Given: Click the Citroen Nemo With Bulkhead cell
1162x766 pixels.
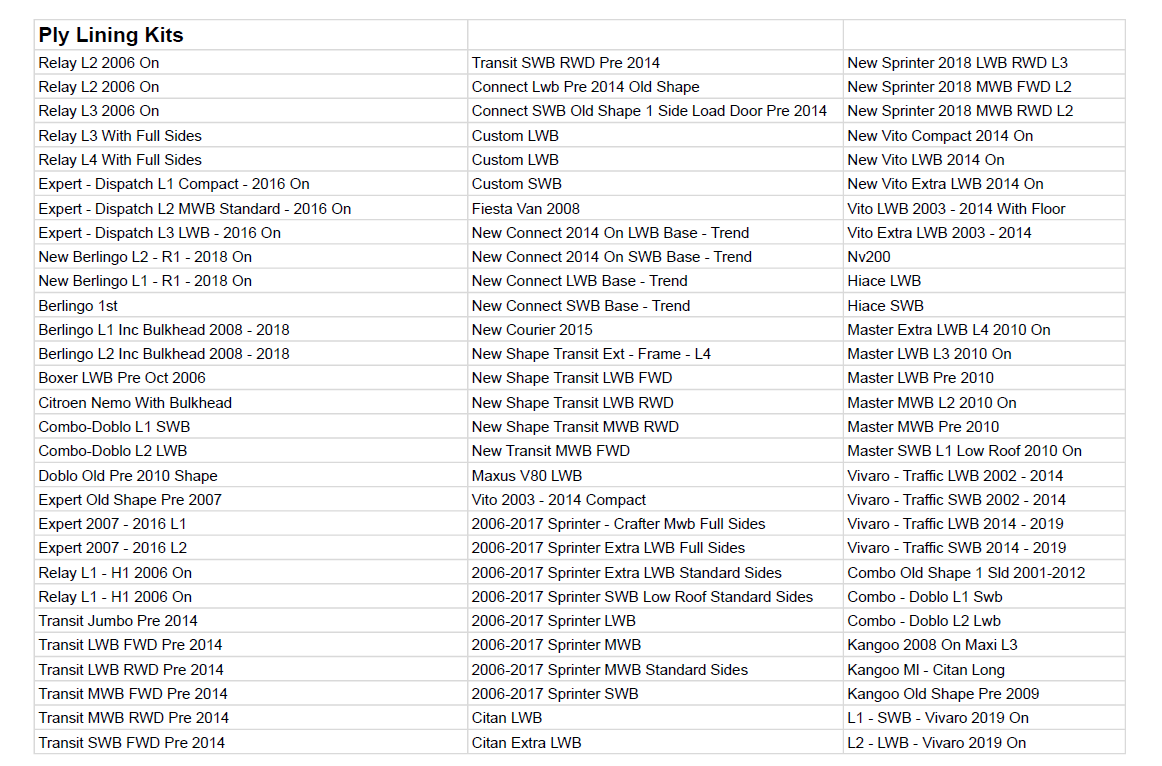Looking at the screenshot, I should point(135,403).
